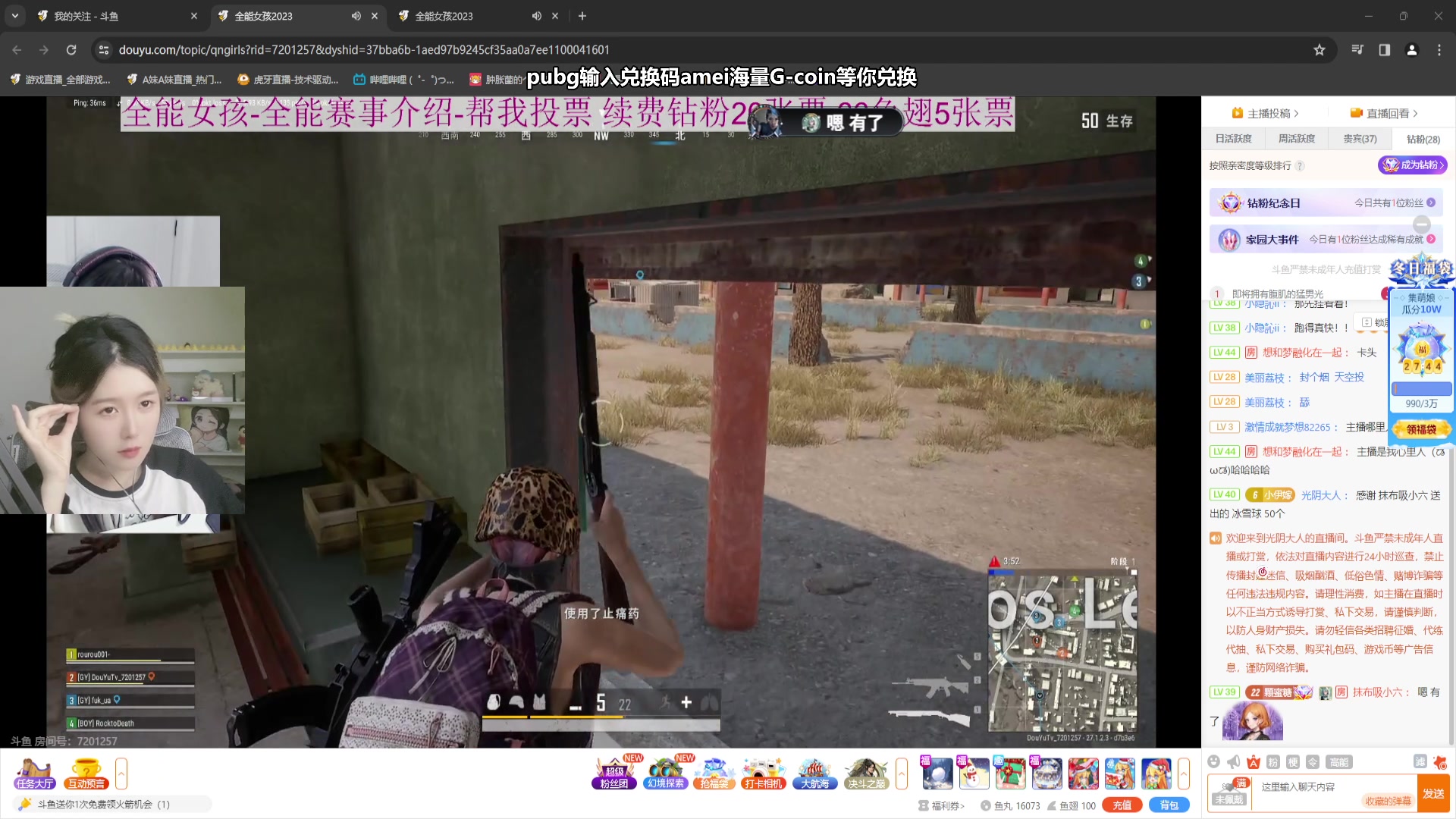The width and height of the screenshot is (1456, 819).
Task: Select the green gift box gift
Action: [x=1010, y=773]
